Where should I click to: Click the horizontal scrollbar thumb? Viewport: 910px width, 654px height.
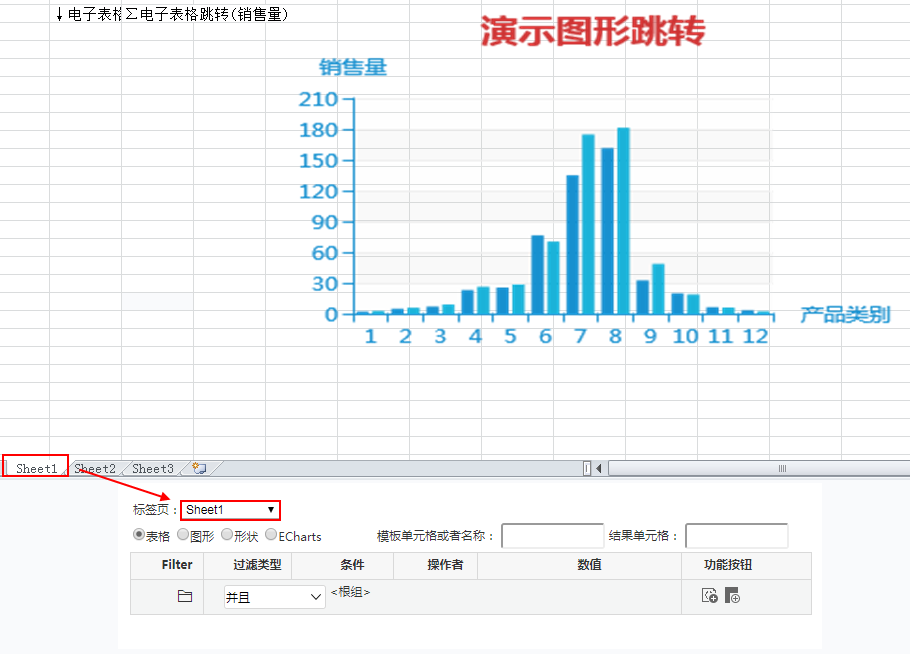759,468
